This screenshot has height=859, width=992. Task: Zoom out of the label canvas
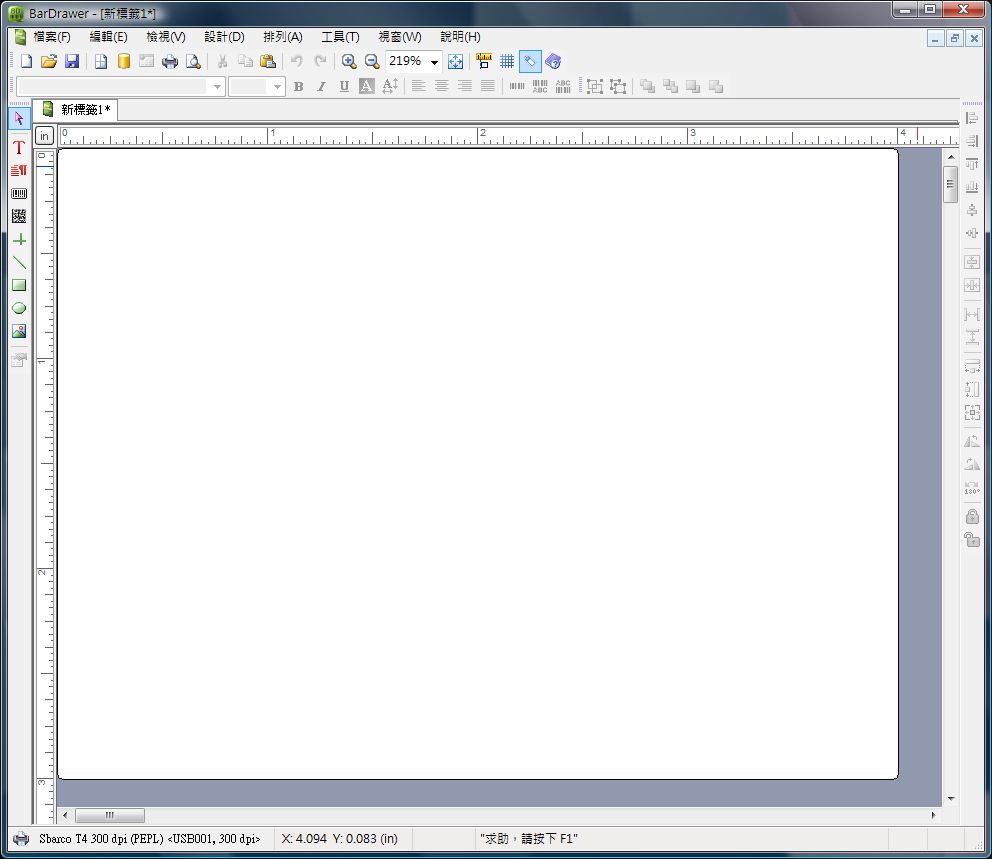(372, 61)
